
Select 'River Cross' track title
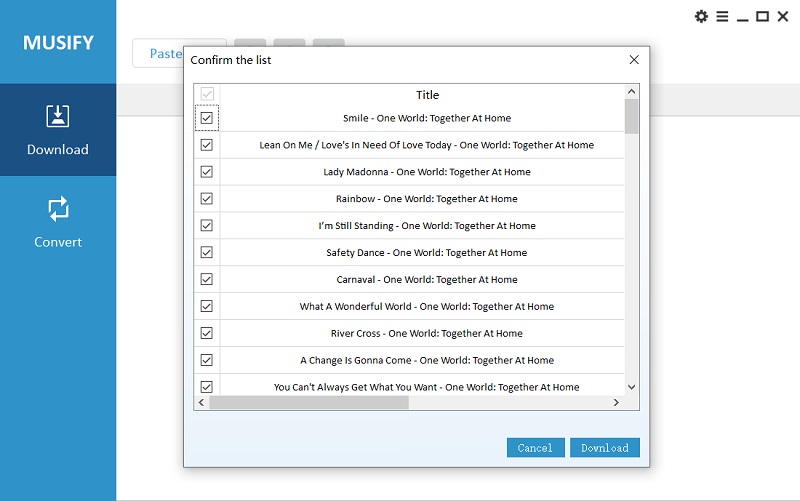pos(427,333)
